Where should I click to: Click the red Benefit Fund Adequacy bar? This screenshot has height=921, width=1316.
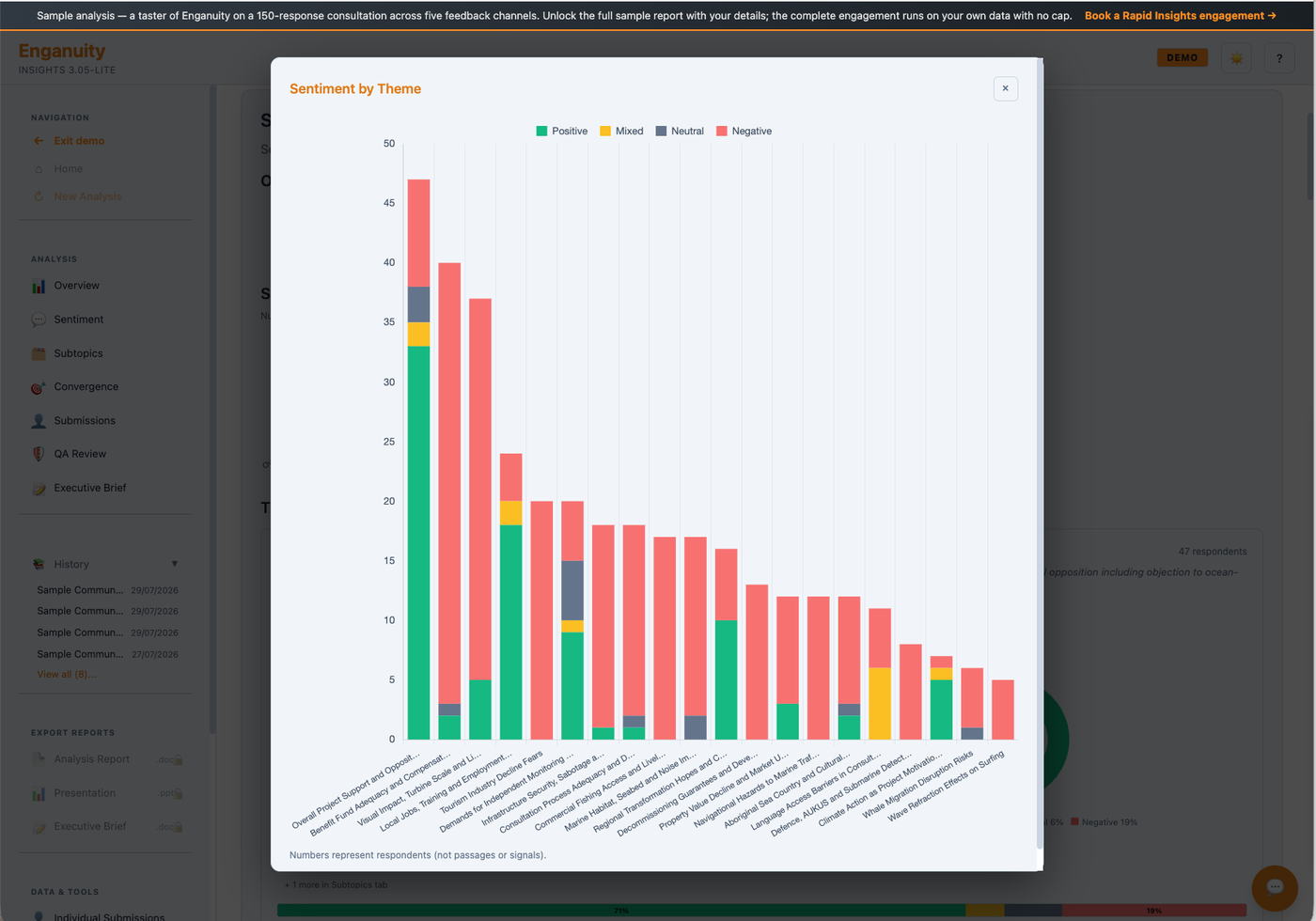tap(449, 483)
